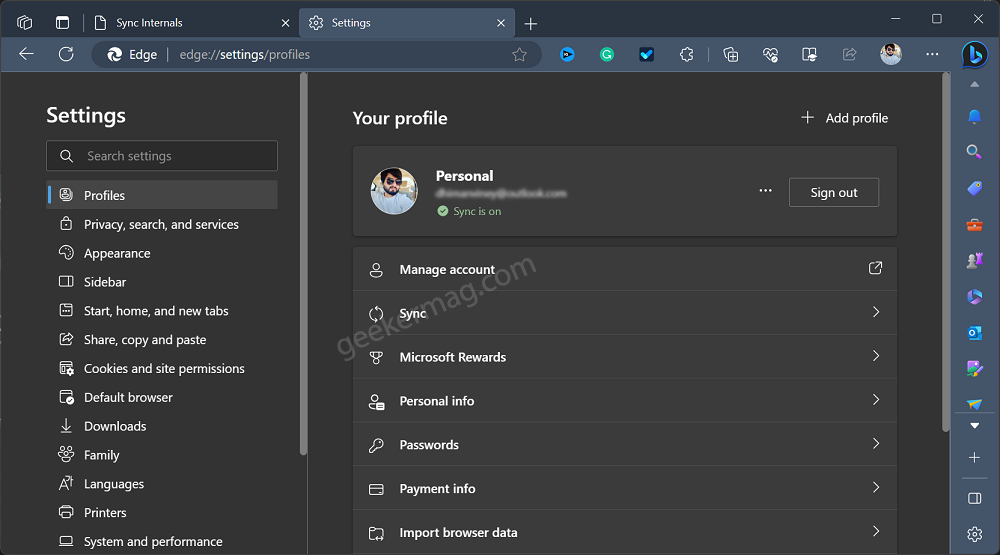This screenshot has width=1000, height=555.
Task: Toggle sidebar visibility icon near bottom
Action: click(x=974, y=498)
